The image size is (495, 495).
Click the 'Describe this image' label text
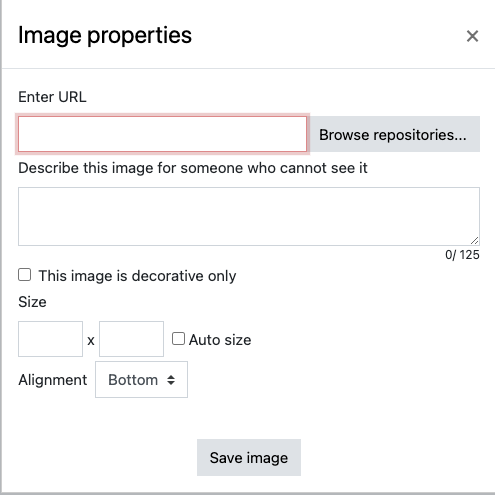[x=193, y=168]
